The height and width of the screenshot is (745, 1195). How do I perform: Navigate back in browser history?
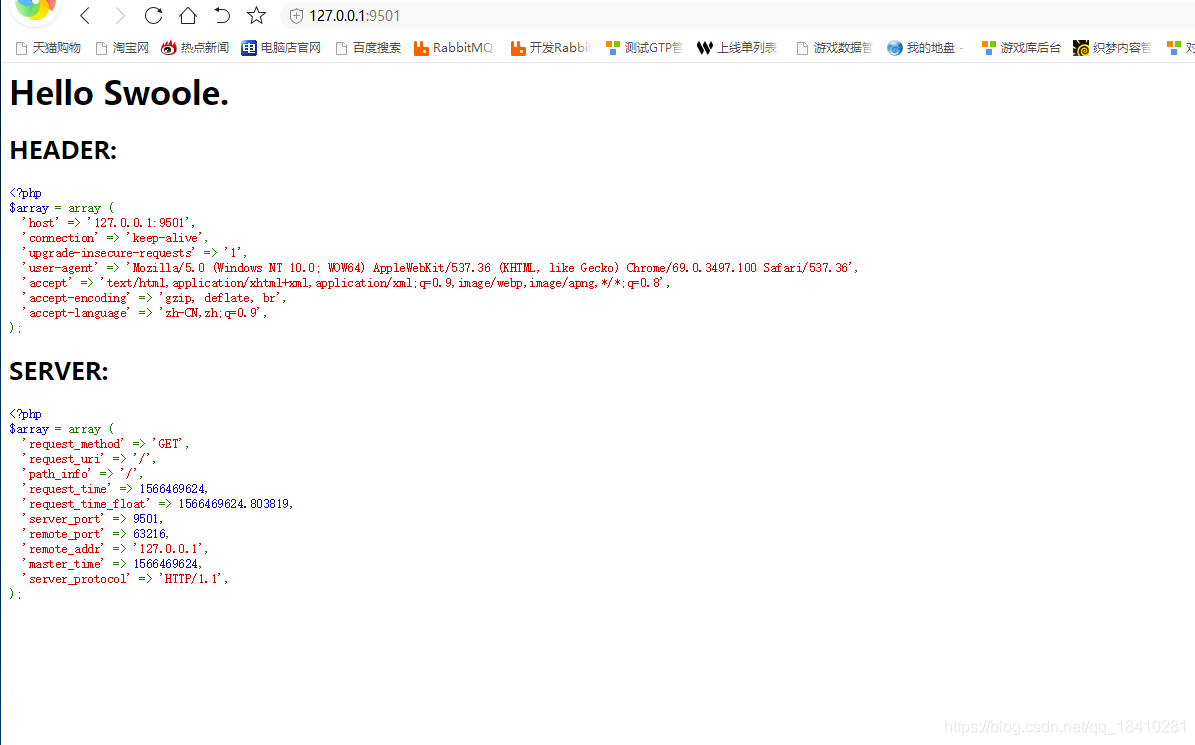pos(84,15)
